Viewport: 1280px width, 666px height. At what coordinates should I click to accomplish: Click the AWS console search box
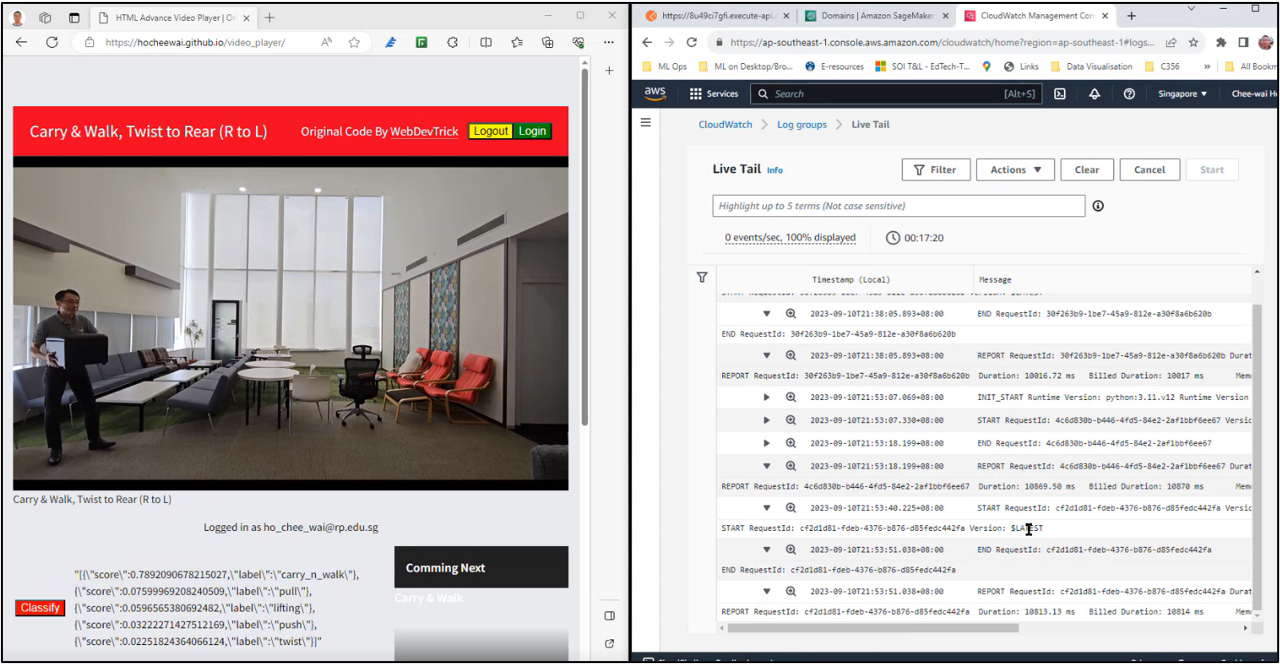[896, 94]
